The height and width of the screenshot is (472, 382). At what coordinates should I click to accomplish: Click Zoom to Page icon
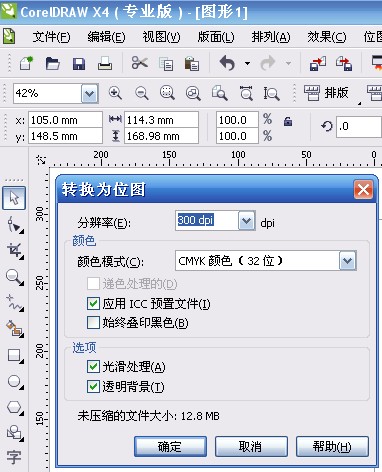point(220,93)
